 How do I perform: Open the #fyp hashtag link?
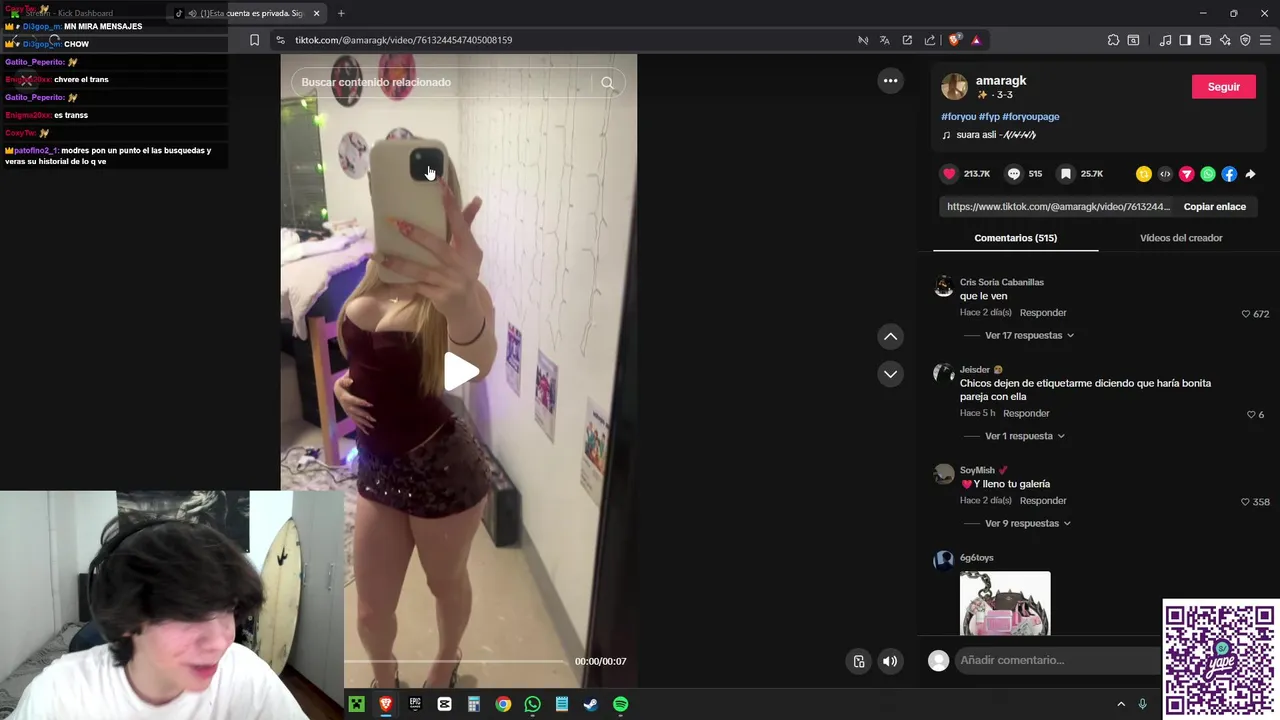(x=989, y=117)
